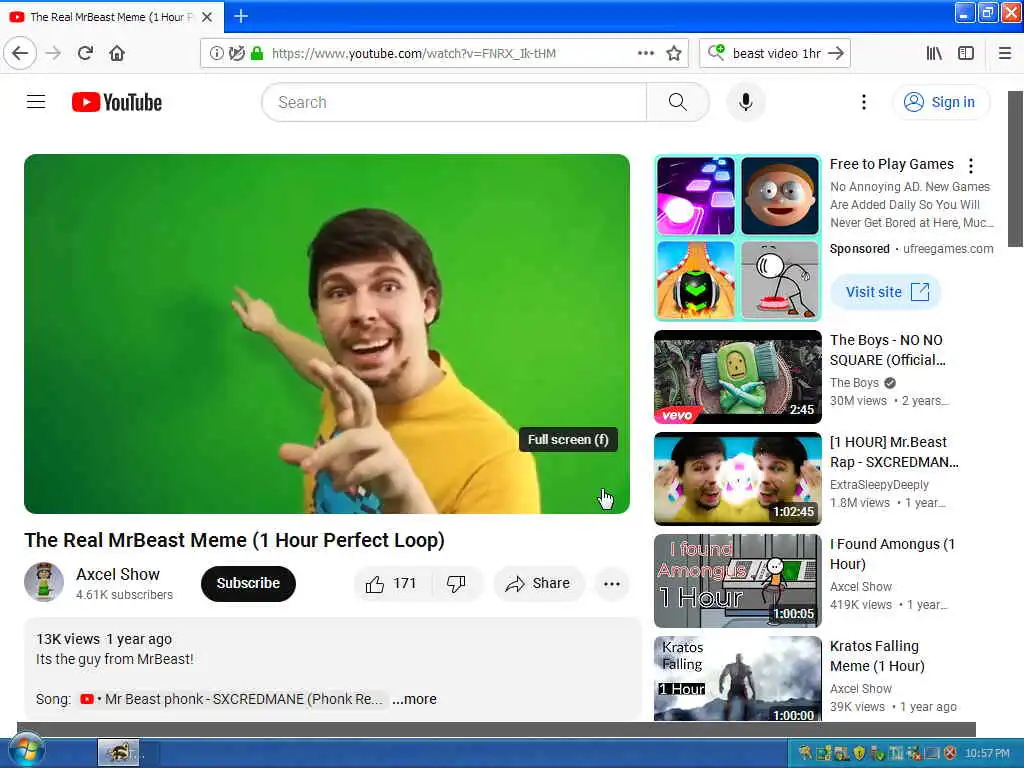Reload the page with the refresh icon

86,53
